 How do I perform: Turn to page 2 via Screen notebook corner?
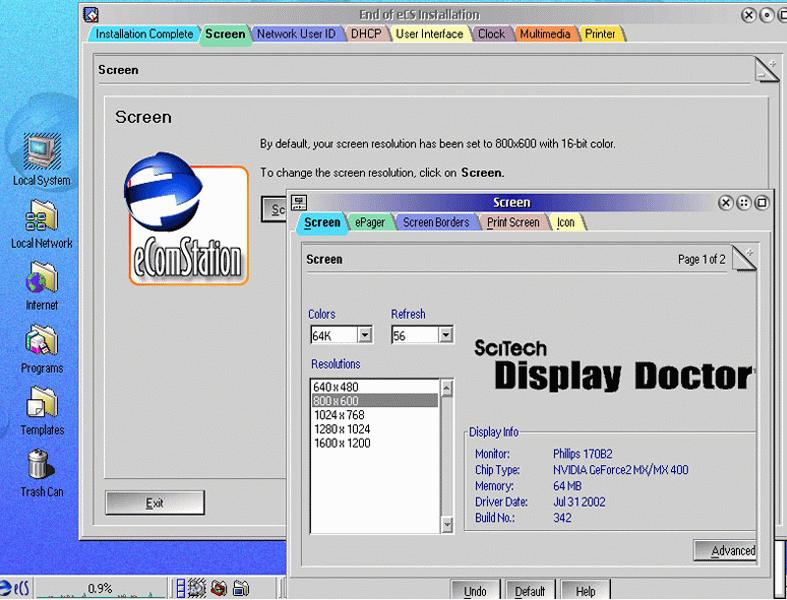point(744,259)
